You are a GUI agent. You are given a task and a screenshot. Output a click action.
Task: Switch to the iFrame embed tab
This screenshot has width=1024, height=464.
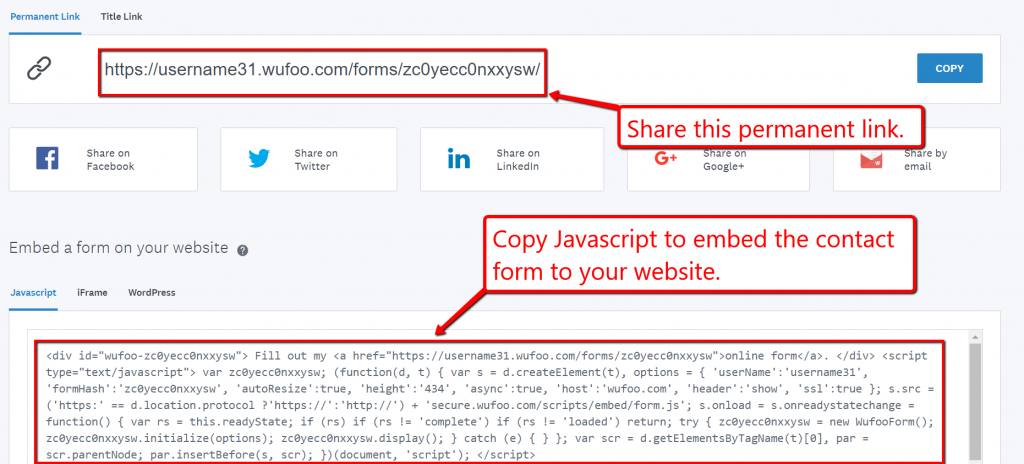(92, 293)
